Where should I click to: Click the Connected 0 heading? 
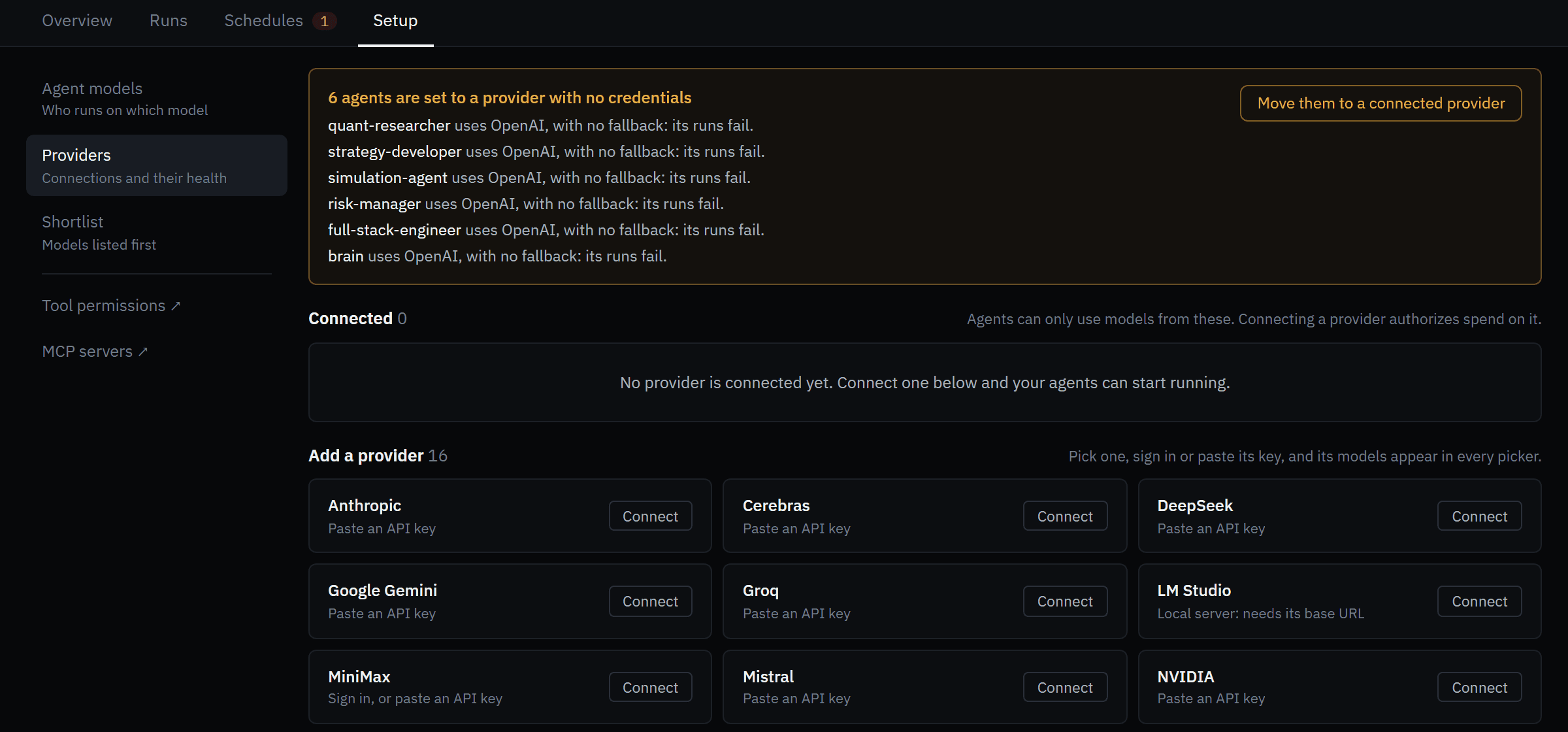357,318
